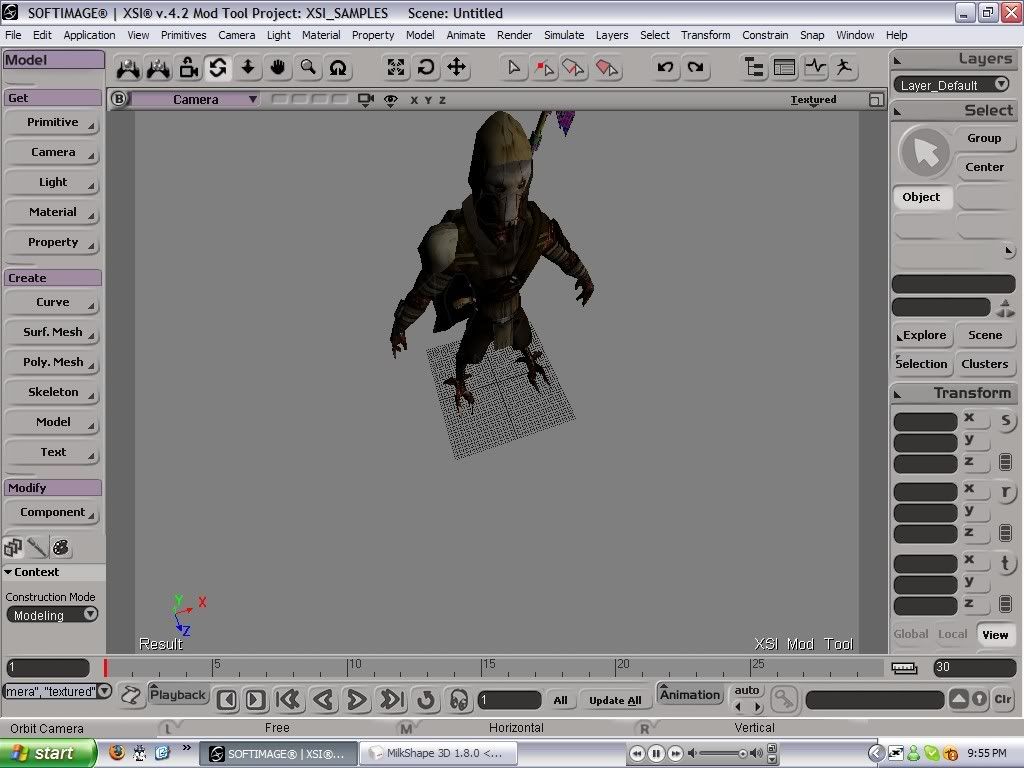Open the script command history dropdown arrow

pyautogui.click(x=104, y=691)
